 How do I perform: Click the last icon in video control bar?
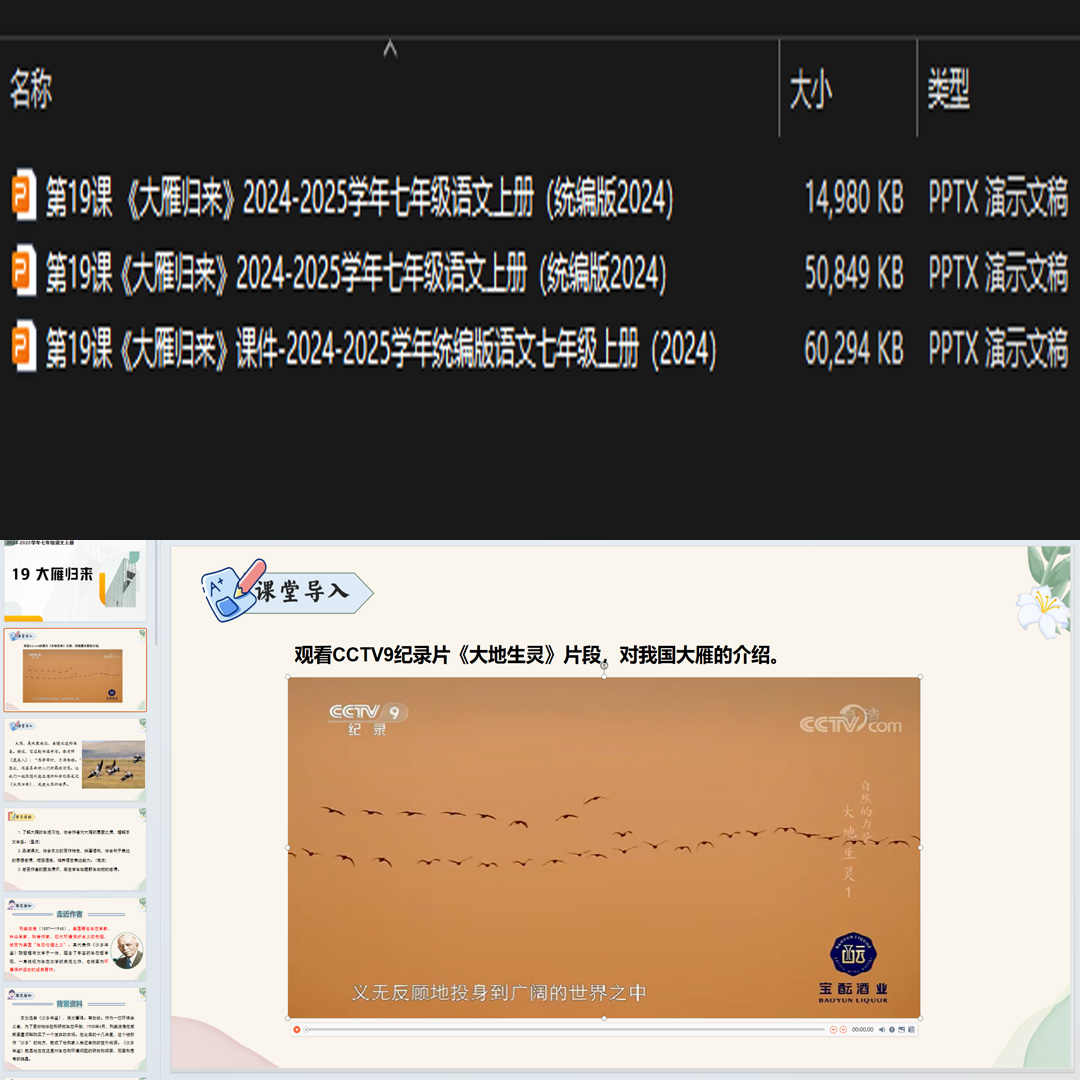pyautogui.click(x=911, y=1030)
